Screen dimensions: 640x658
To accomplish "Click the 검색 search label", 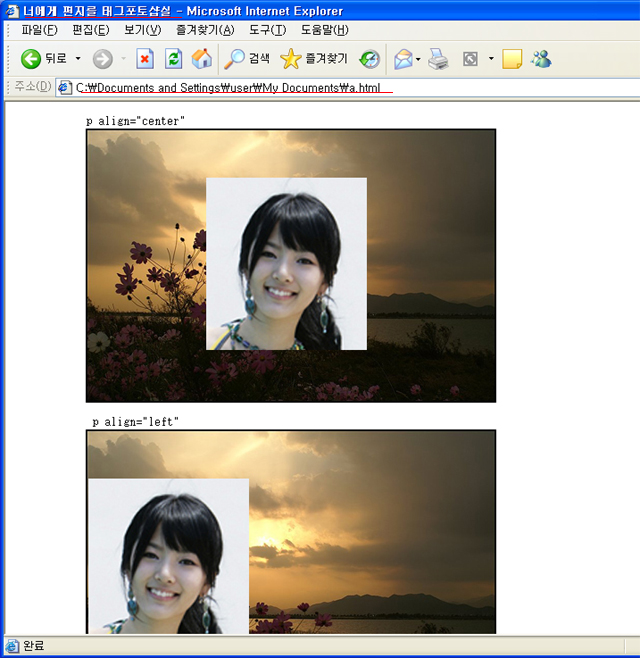I will click(259, 58).
